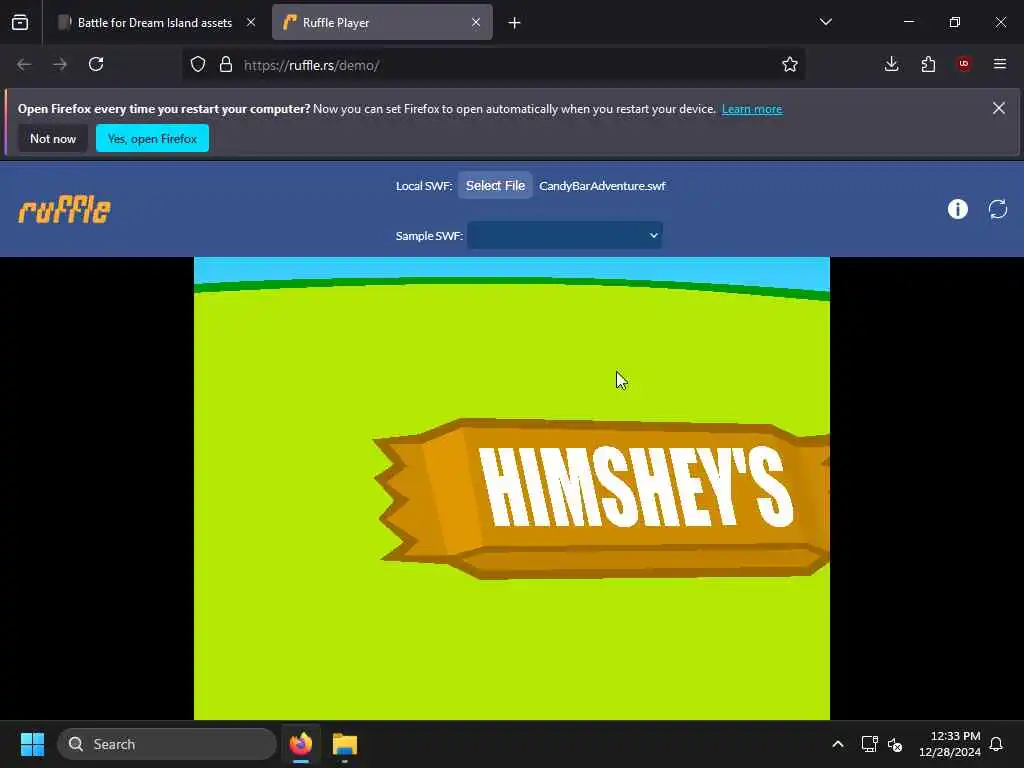Open the extensions puzzle icon

928,64
